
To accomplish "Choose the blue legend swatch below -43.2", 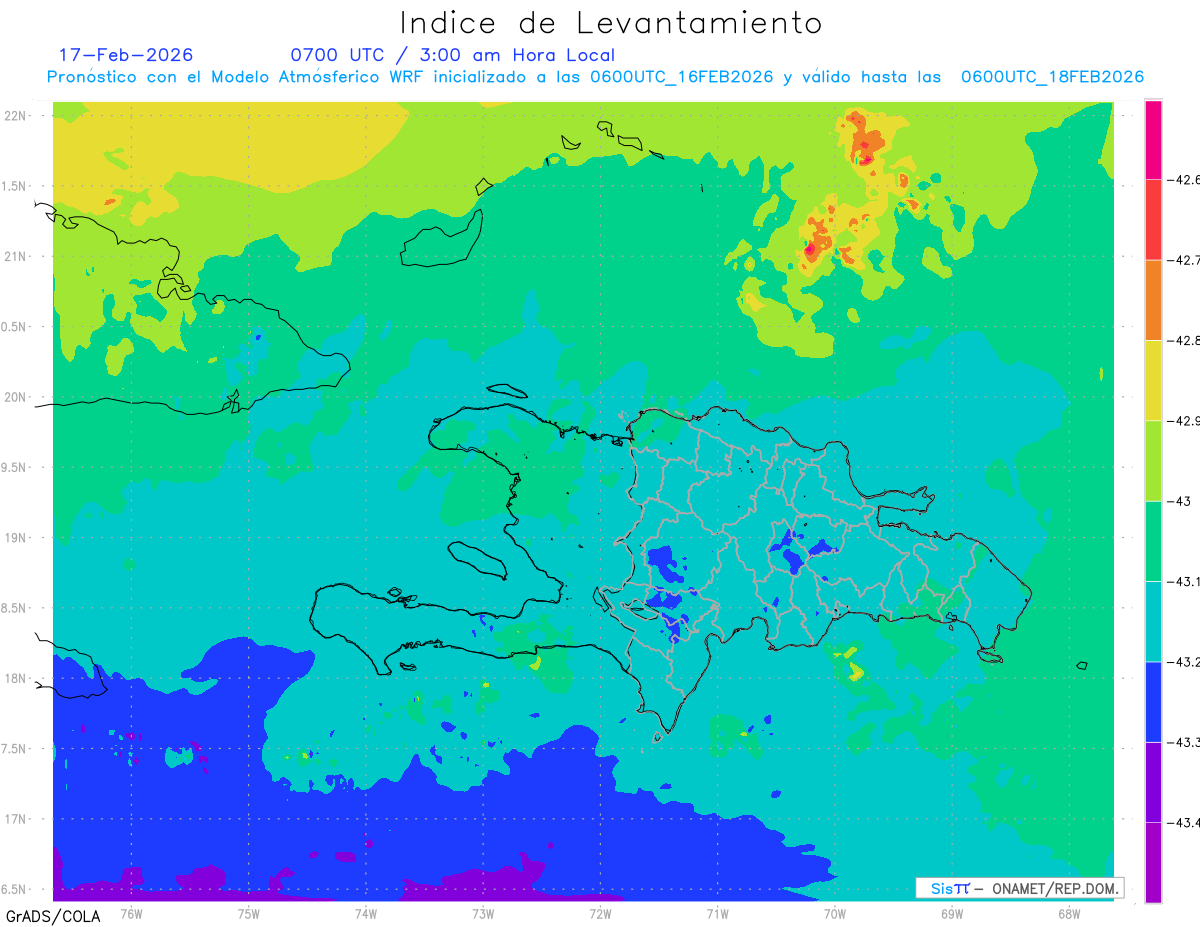I will coord(1153,701).
